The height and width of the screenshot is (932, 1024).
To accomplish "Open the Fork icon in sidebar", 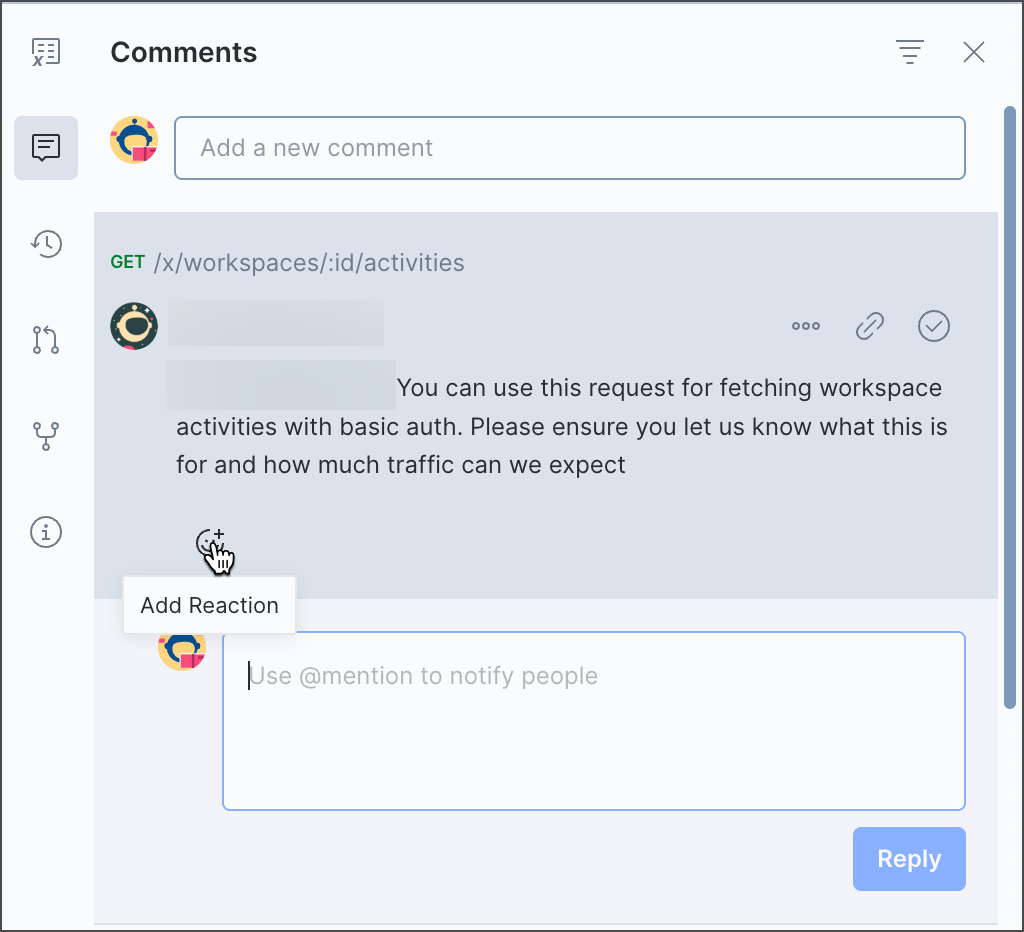I will pyautogui.click(x=46, y=436).
